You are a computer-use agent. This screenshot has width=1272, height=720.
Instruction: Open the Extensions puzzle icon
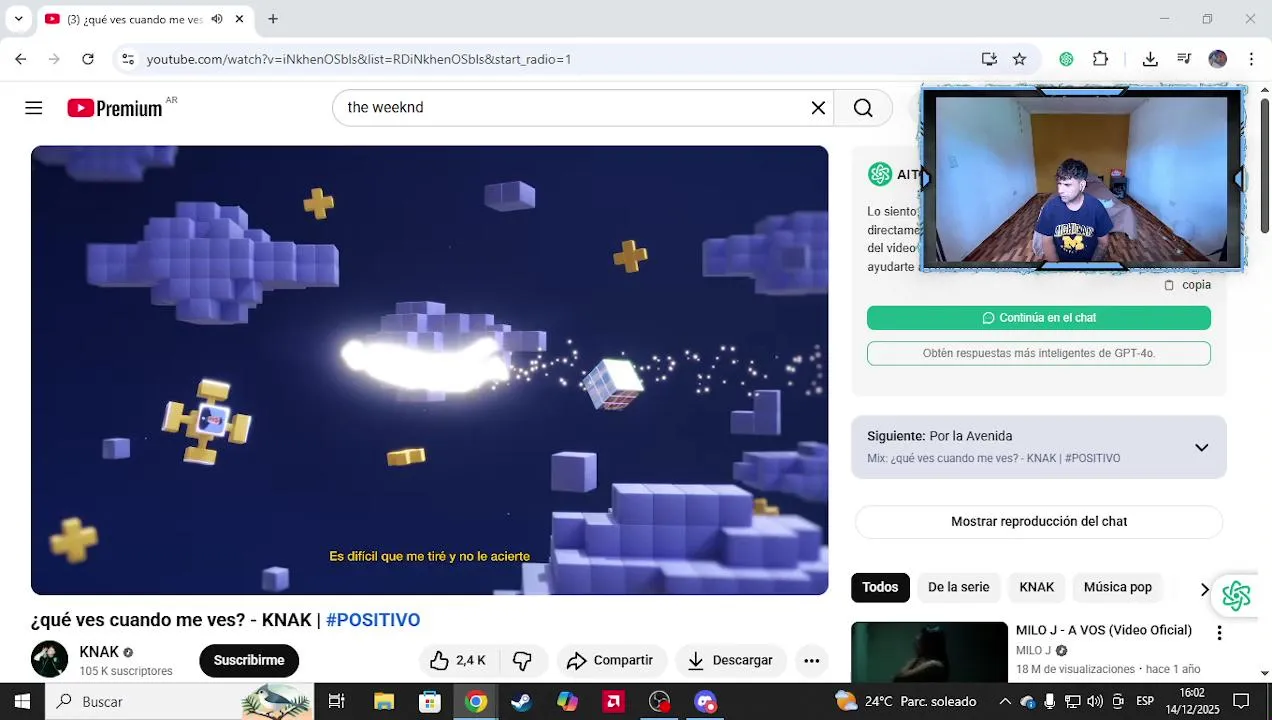1100,59
